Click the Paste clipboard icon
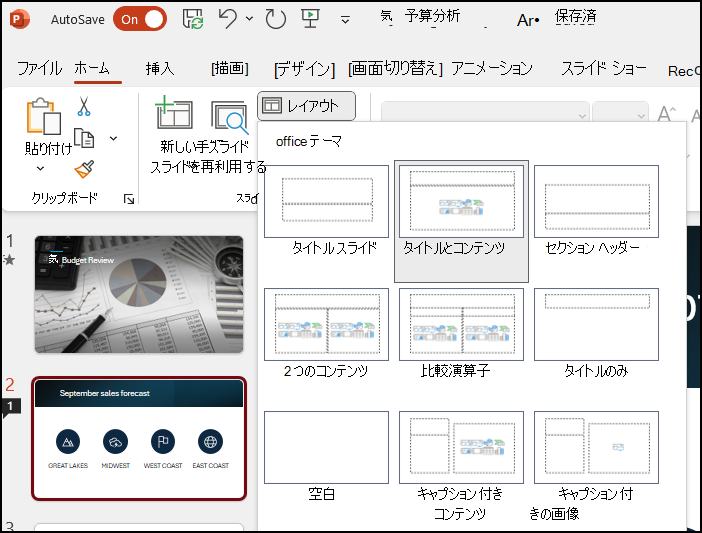 [x=43, y=116]
